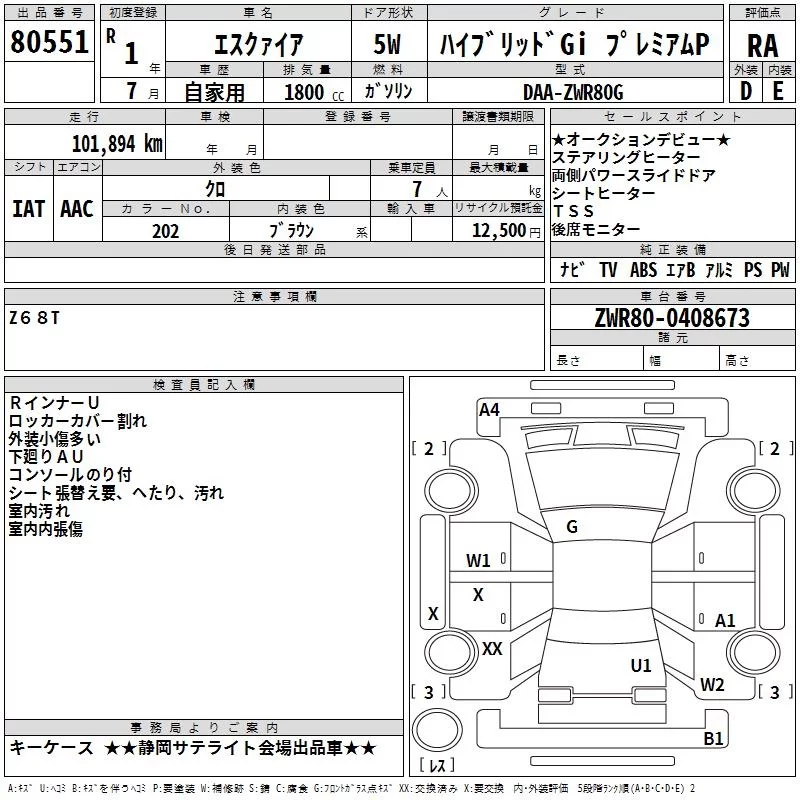This screenshot has width=800, height=800.
Task: Select the G windshield marker on diagram
Action: (572, 527)
